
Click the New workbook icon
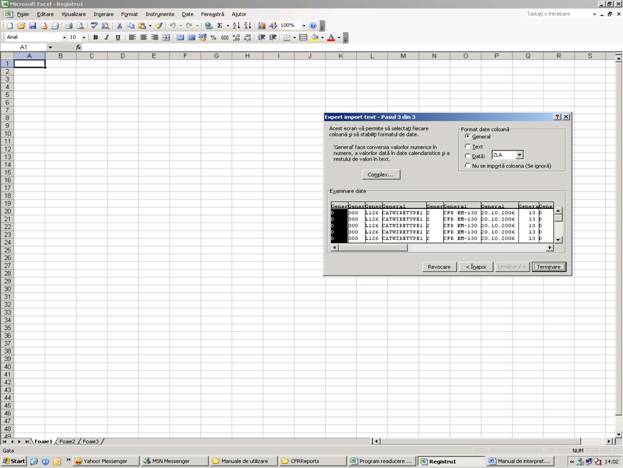pos(9,26)
